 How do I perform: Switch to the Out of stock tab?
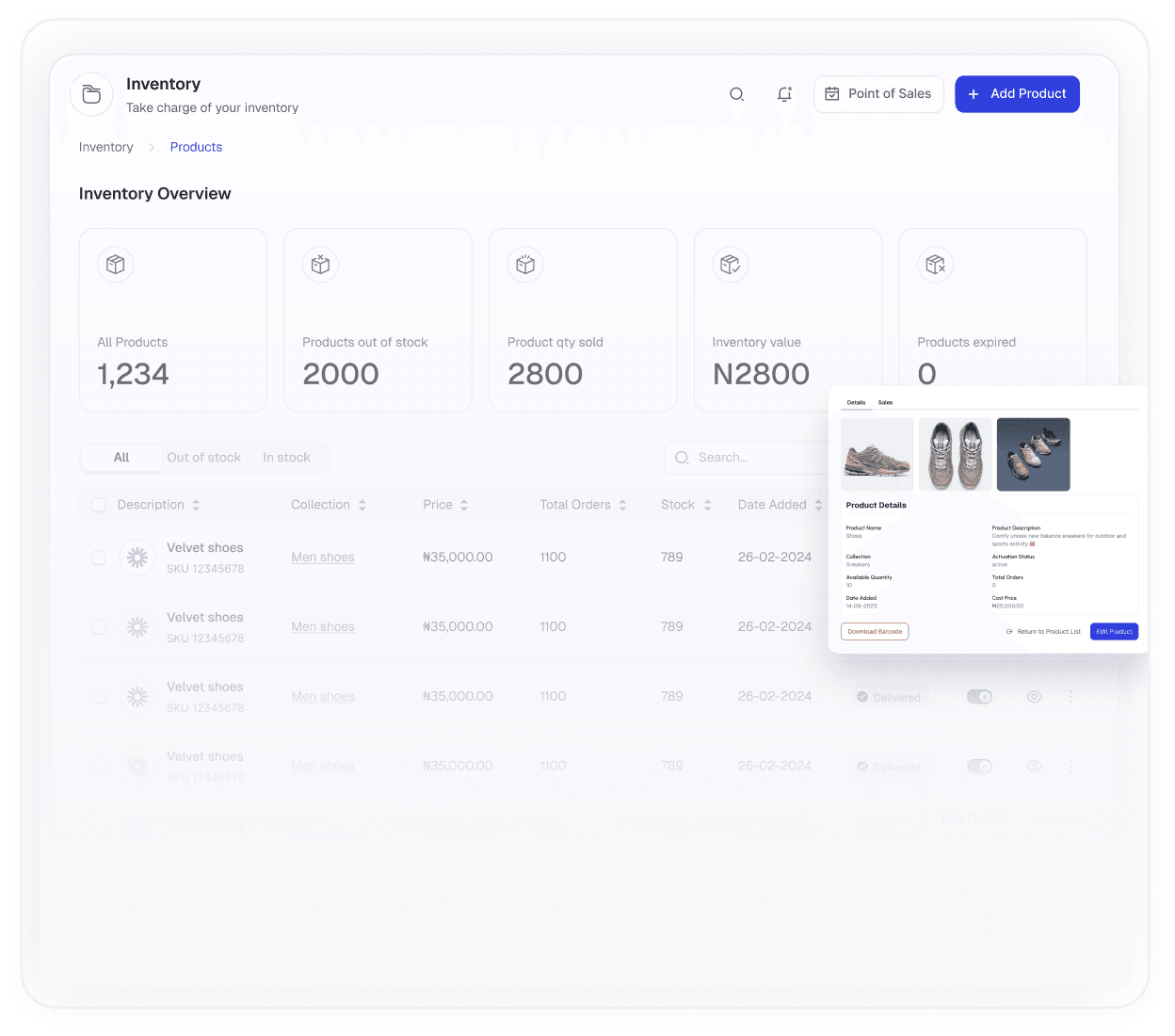[203, 458]
